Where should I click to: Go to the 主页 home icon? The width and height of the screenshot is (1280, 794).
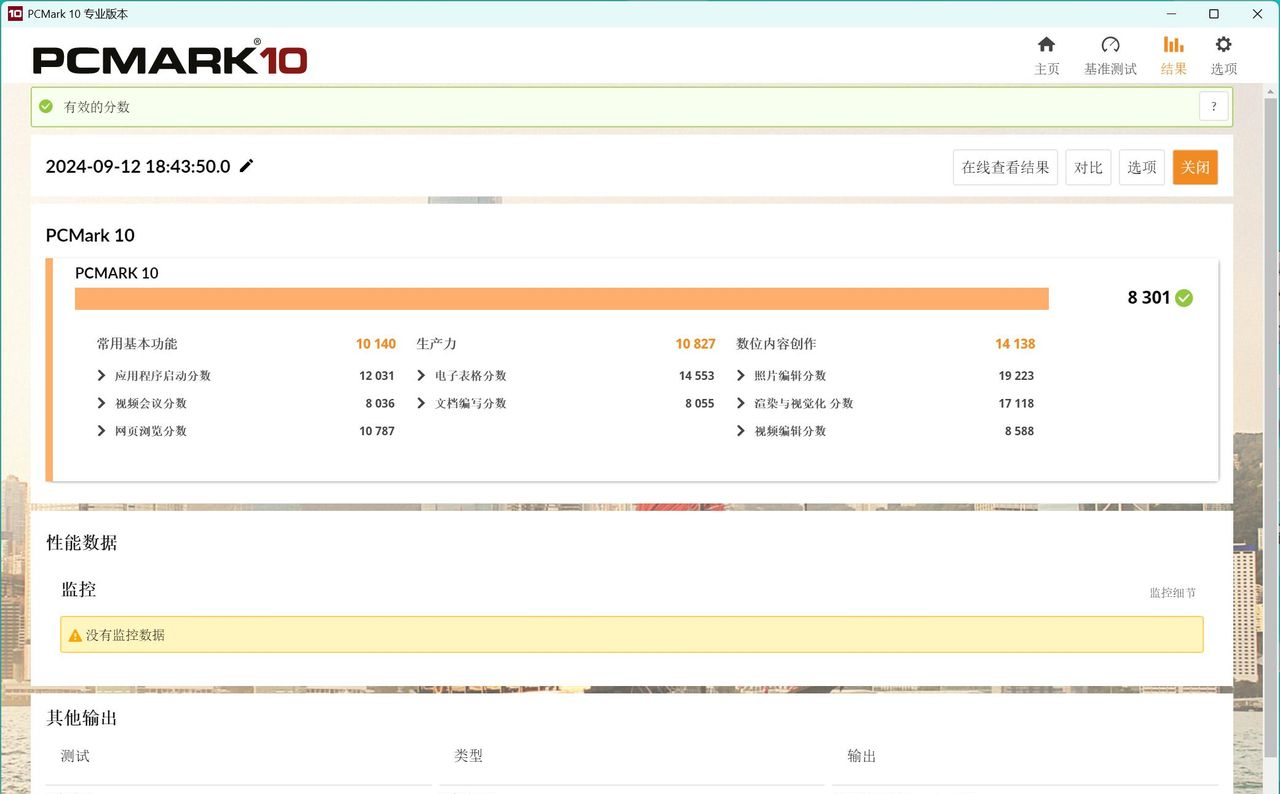point(1046,45)
